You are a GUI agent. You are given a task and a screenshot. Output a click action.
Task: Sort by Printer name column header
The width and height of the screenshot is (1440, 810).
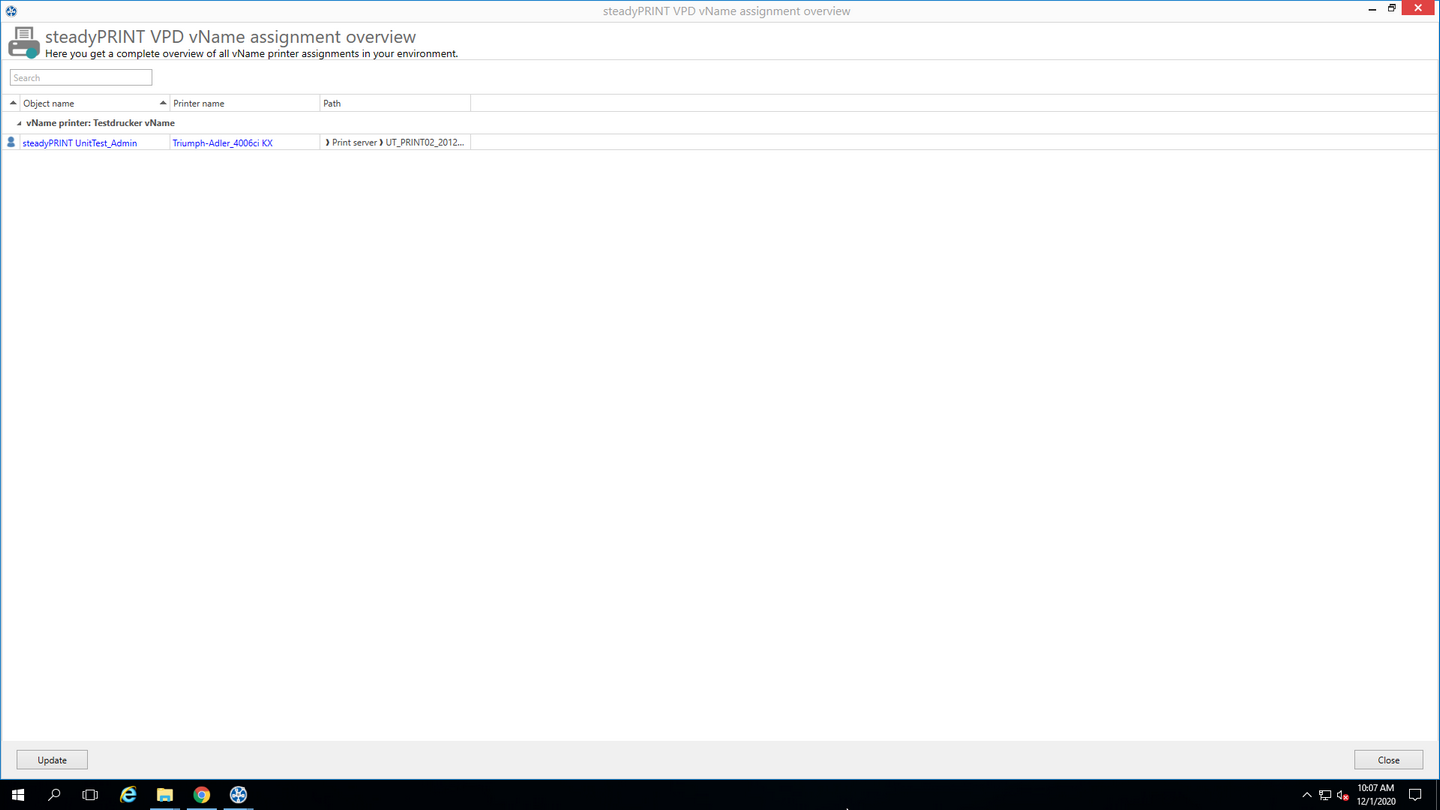coord(245,103)
